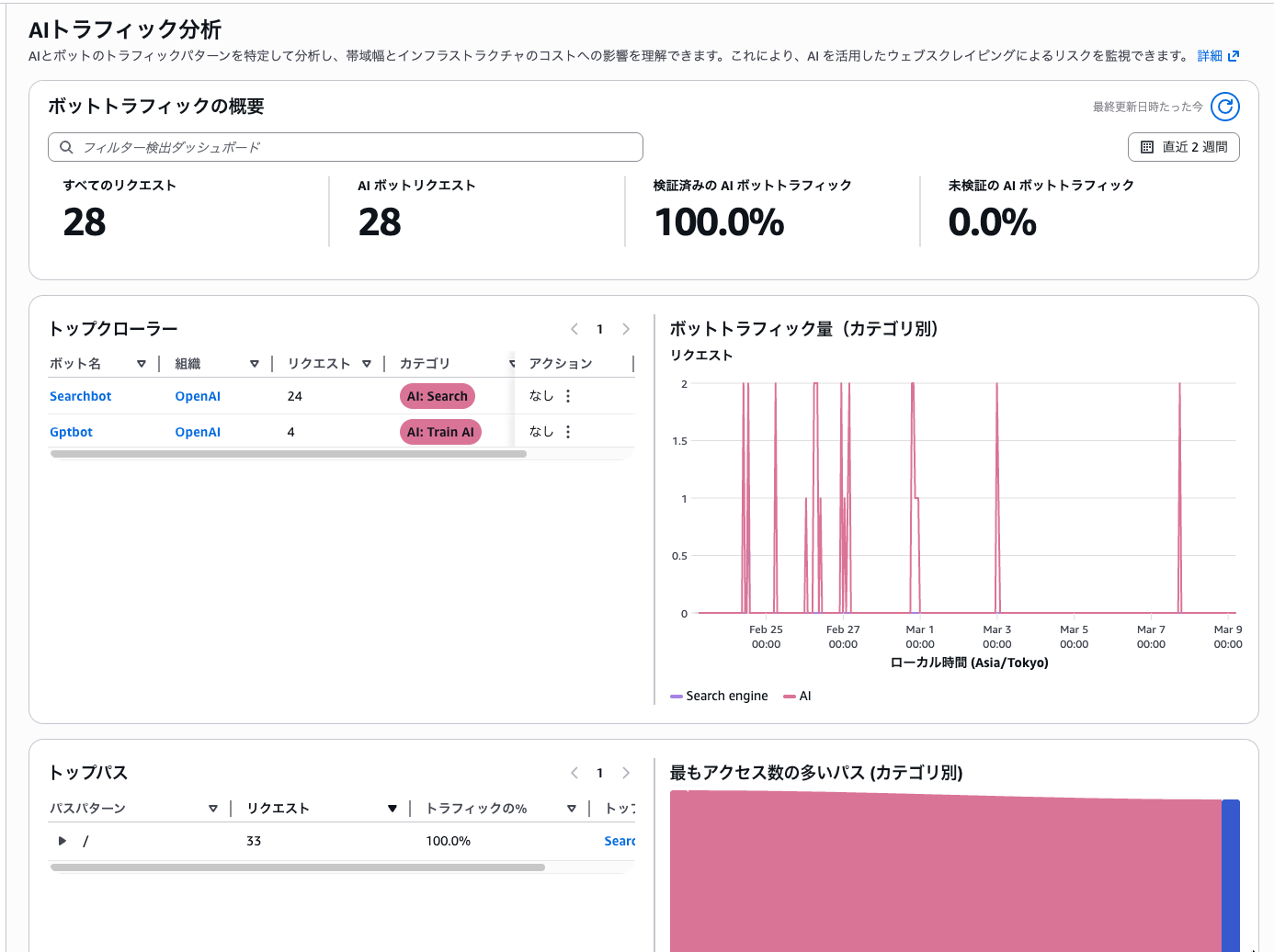Click the pink AI area in path chart
This screenshot has width=1274, height=952.
click(x=945, y=873)
